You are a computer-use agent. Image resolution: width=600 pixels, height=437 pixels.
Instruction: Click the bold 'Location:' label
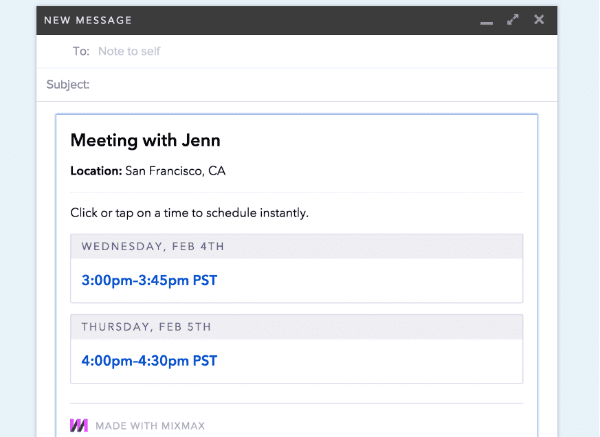click(x=95, y=171)
